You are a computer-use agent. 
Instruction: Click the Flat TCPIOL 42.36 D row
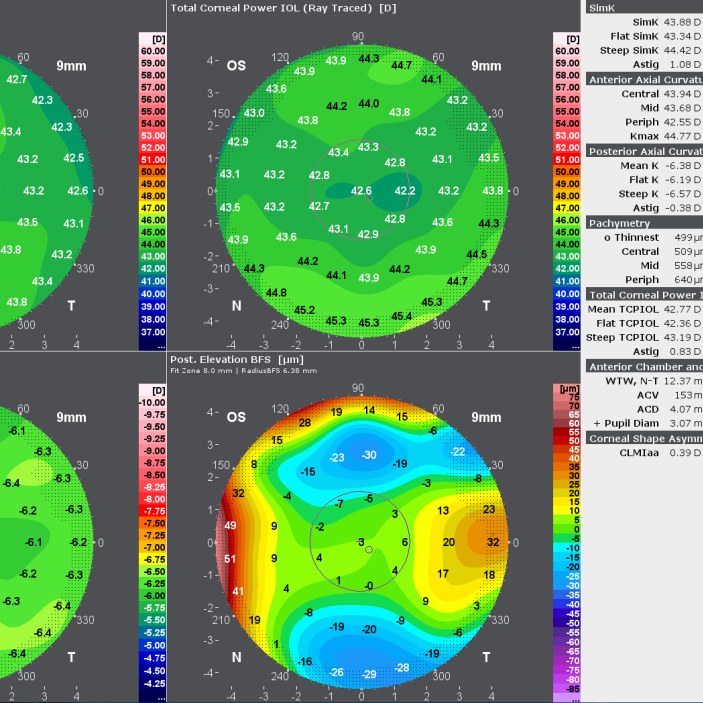point(648,323)
